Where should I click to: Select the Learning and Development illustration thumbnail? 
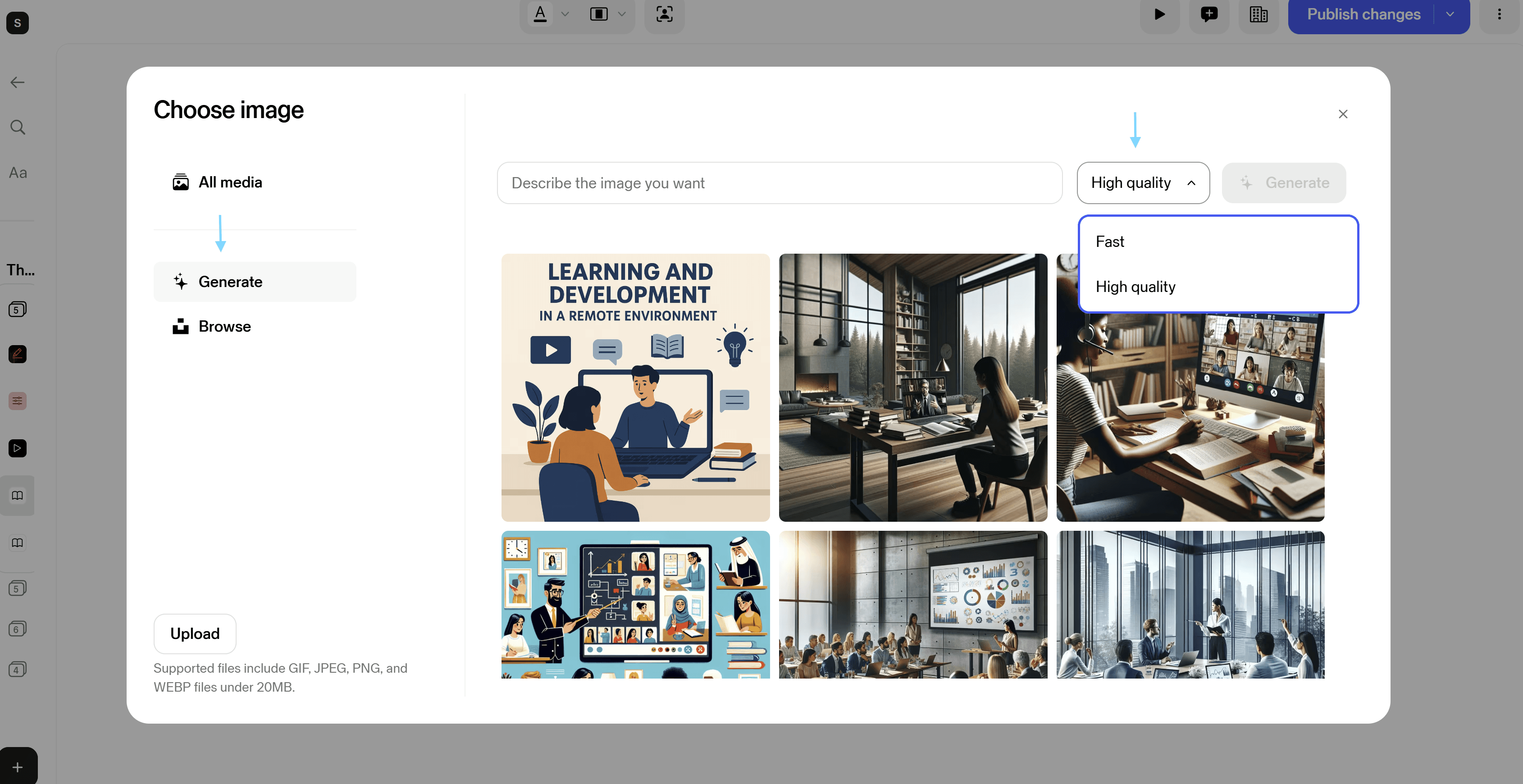(x=635, y=387)
